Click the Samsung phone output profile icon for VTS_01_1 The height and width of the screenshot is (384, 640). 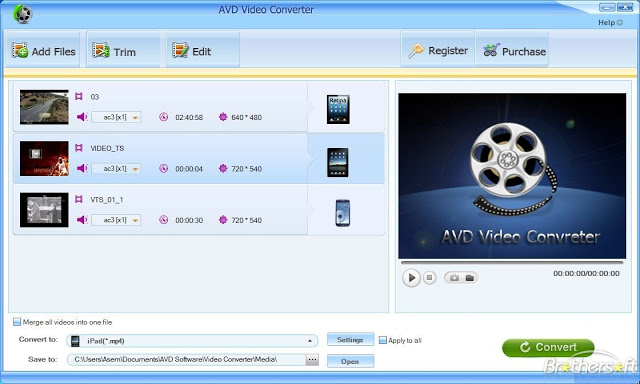(342, 213)
